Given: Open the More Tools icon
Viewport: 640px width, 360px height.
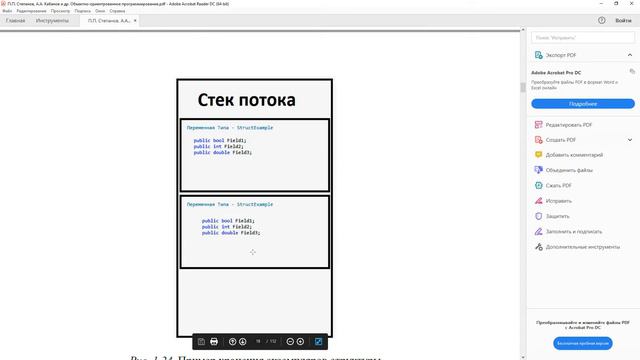Looking at the screenshot, I should pos(538,247).
